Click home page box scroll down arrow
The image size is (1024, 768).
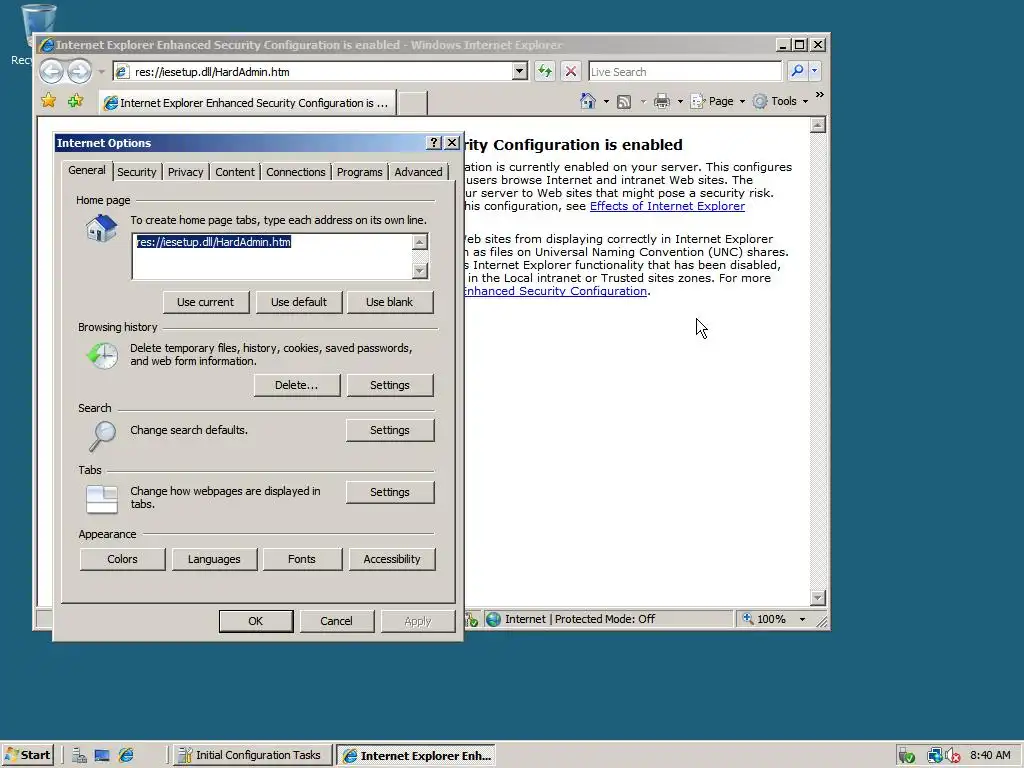[x=419, y=270]
